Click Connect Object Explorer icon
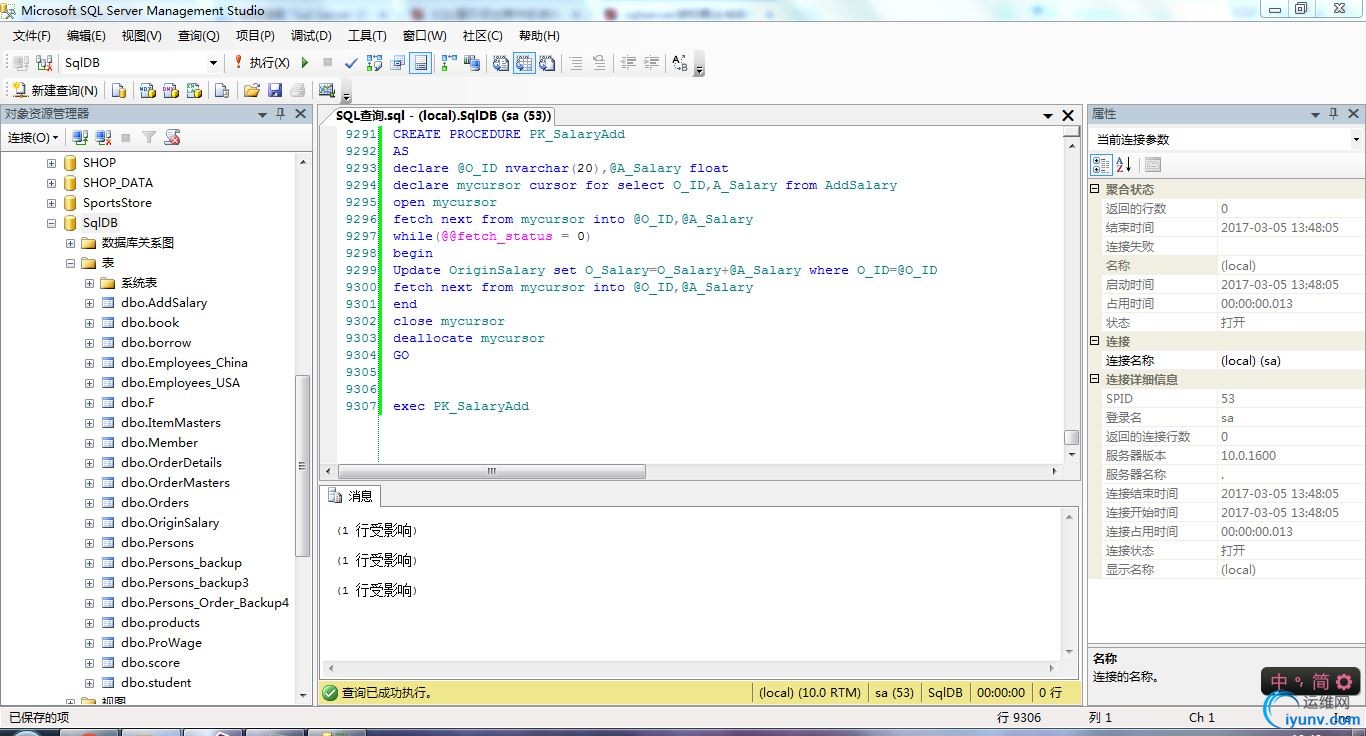Viewport: 1366px width, 736px height. (80, 137)
